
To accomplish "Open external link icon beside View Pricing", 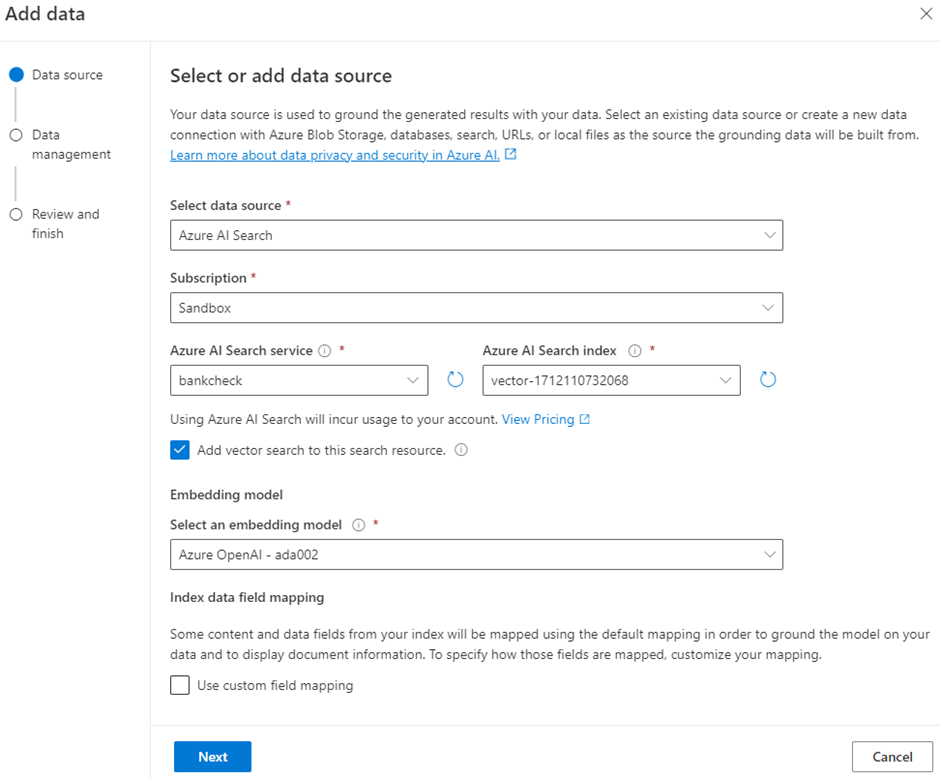I will point(585,419).
